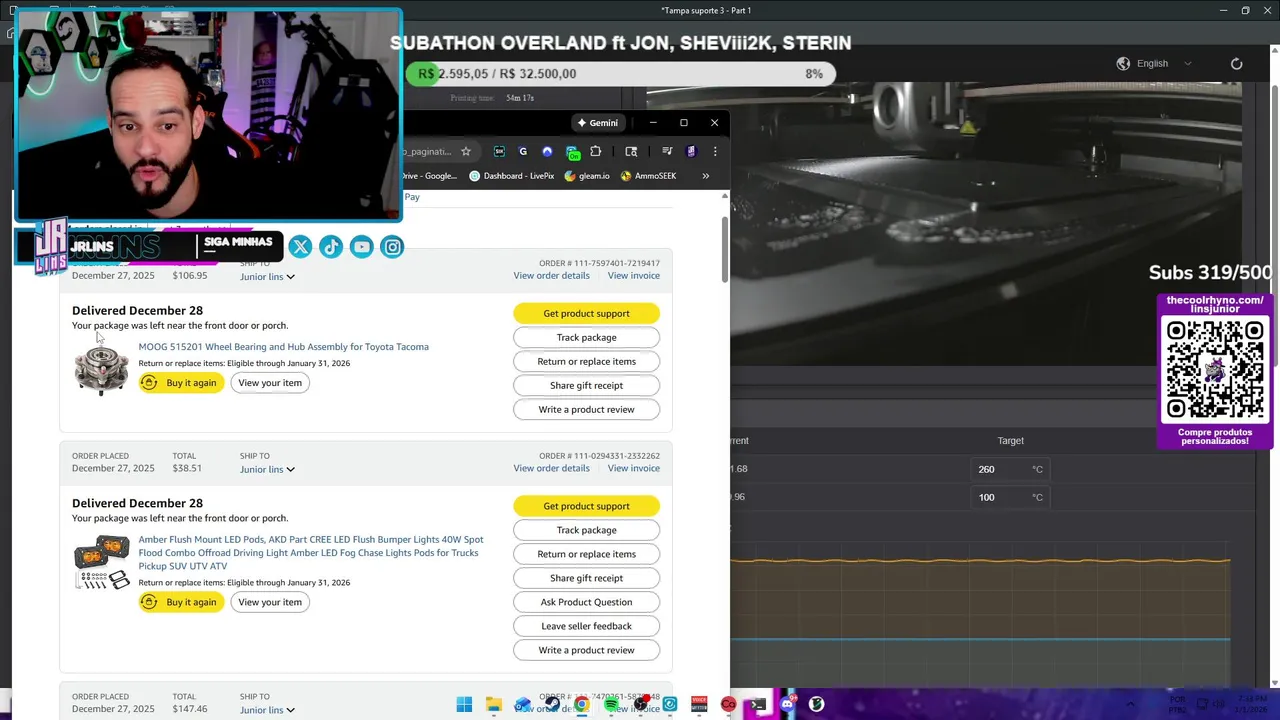Viewport: 1280px width, 720px height.
Task: Click the blue circular extension icon
Action: (x=547, y=151)
